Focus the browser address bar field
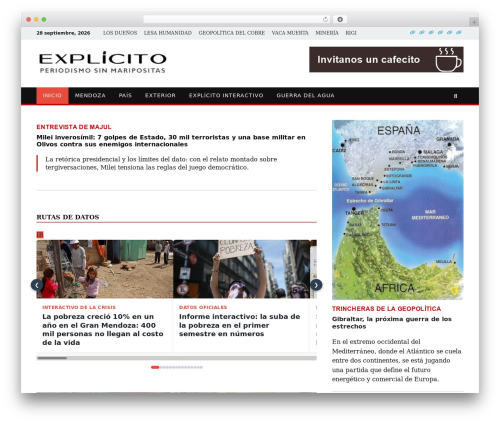Image resolution: width=500 pixels, height=423 pixels. [x=237, y=20]
